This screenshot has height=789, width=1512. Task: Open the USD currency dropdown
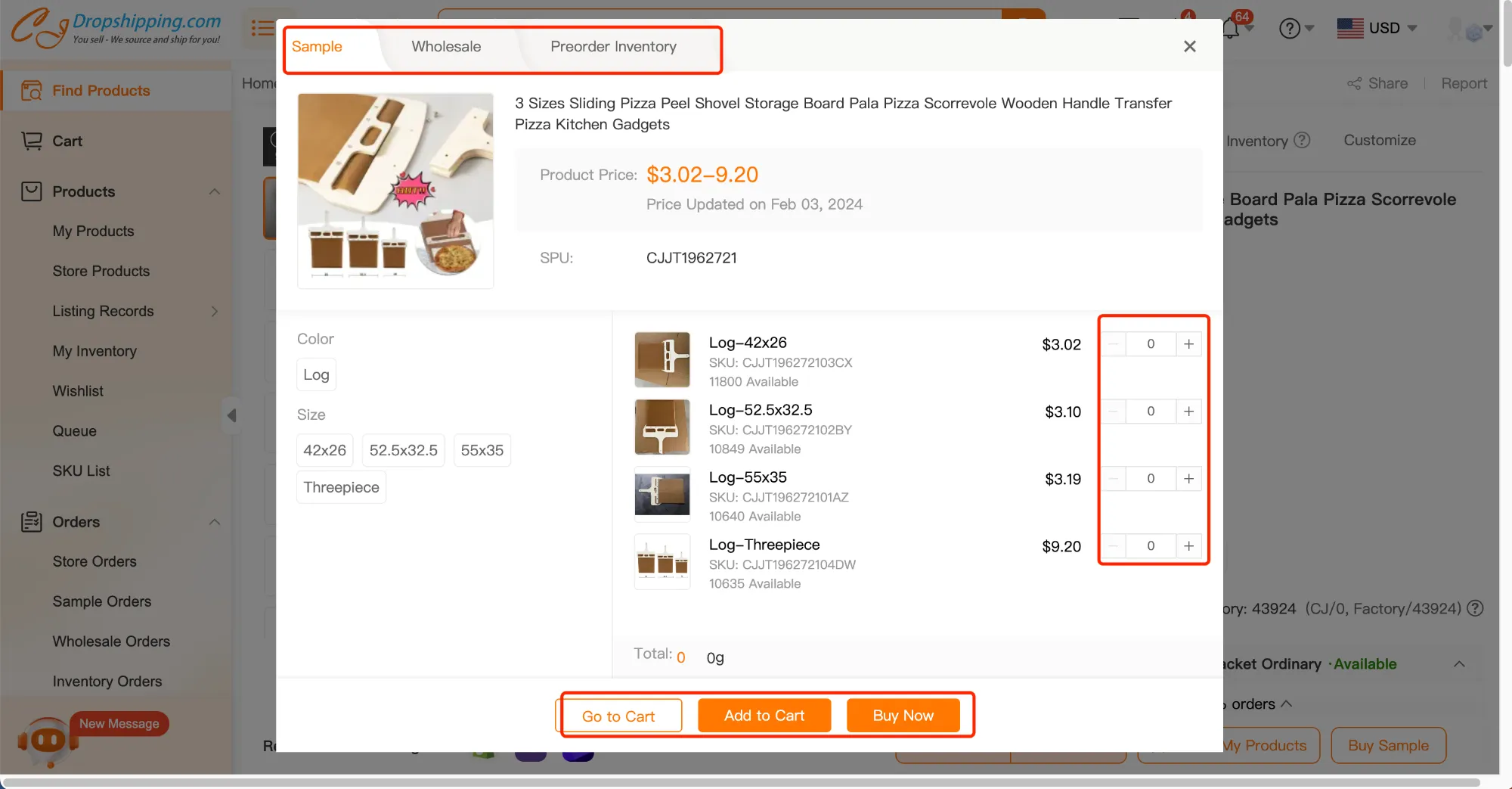1377,29
